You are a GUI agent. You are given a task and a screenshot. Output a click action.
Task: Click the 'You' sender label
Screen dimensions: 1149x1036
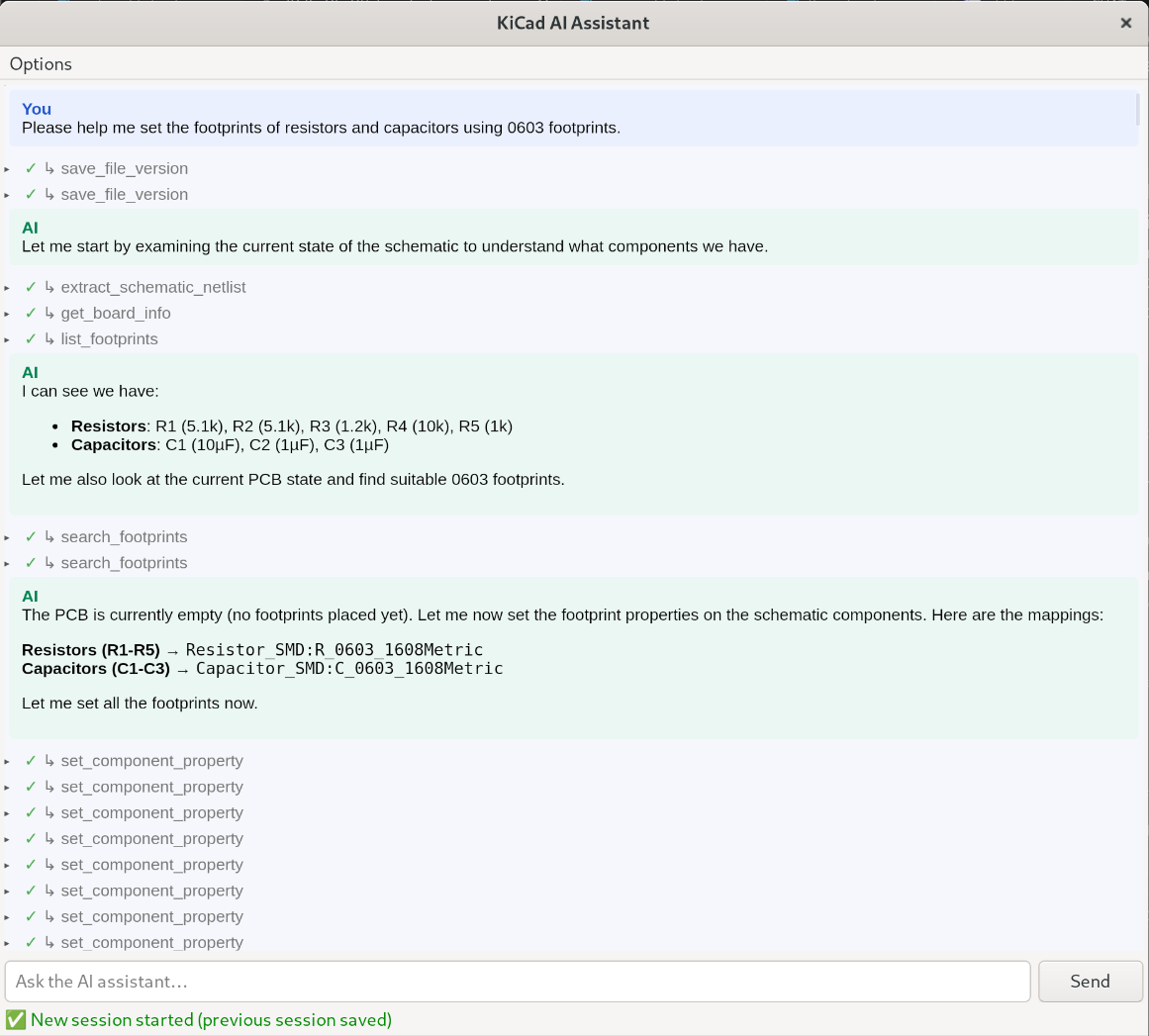click(x=37, y=109)
